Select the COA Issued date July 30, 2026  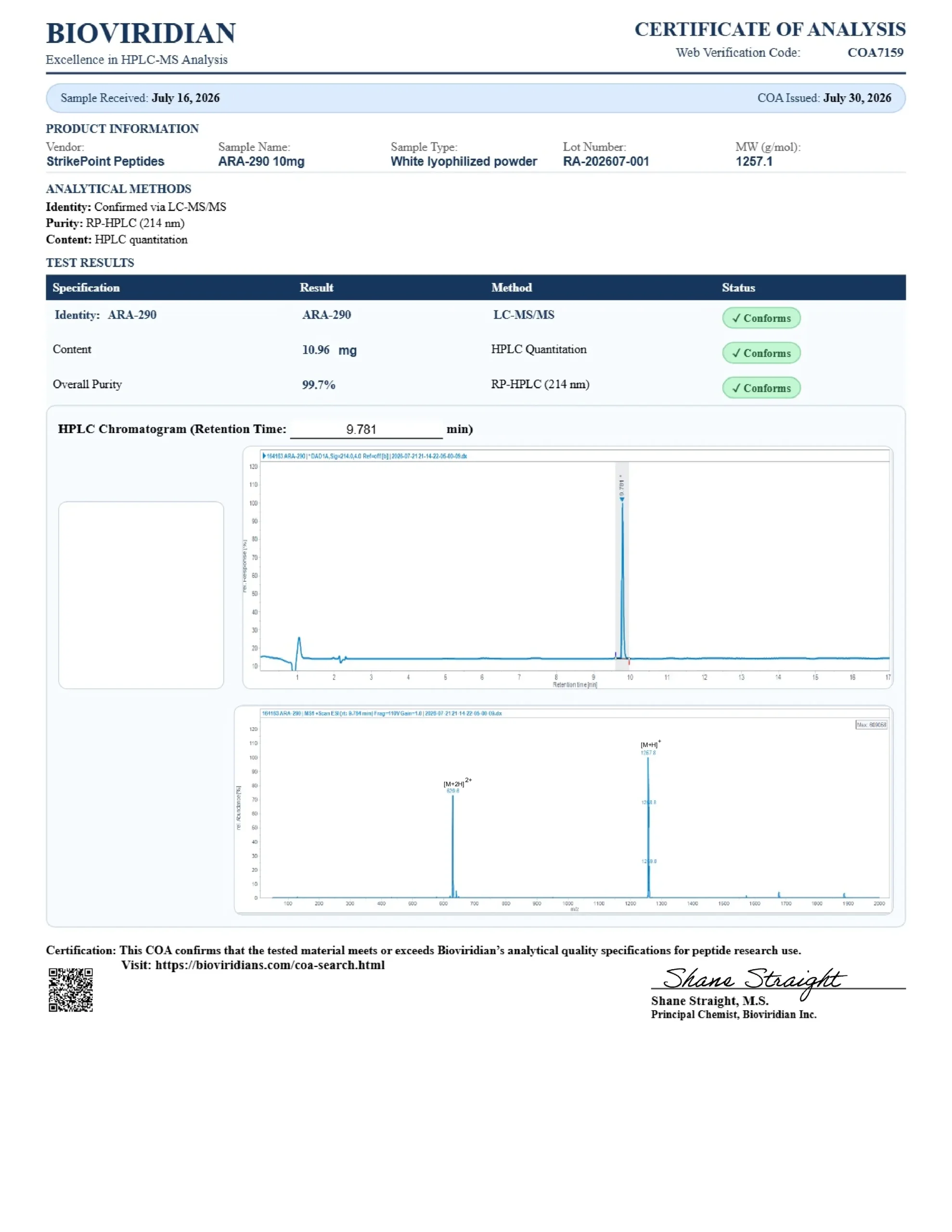click(857, 98)
